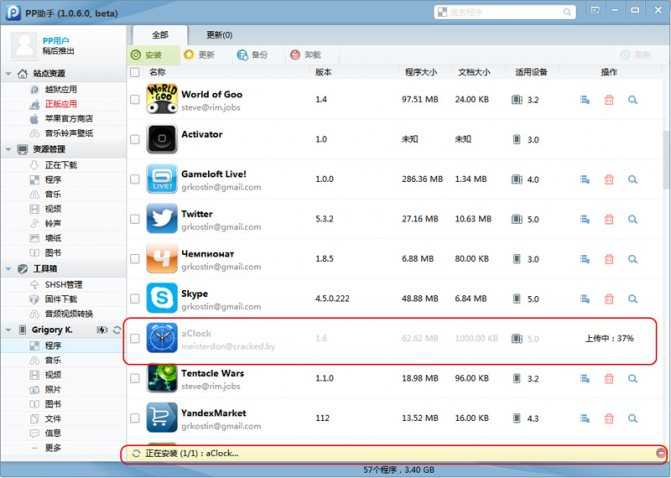Check the Gameloft Live! checkbox

tap(135, 179)
